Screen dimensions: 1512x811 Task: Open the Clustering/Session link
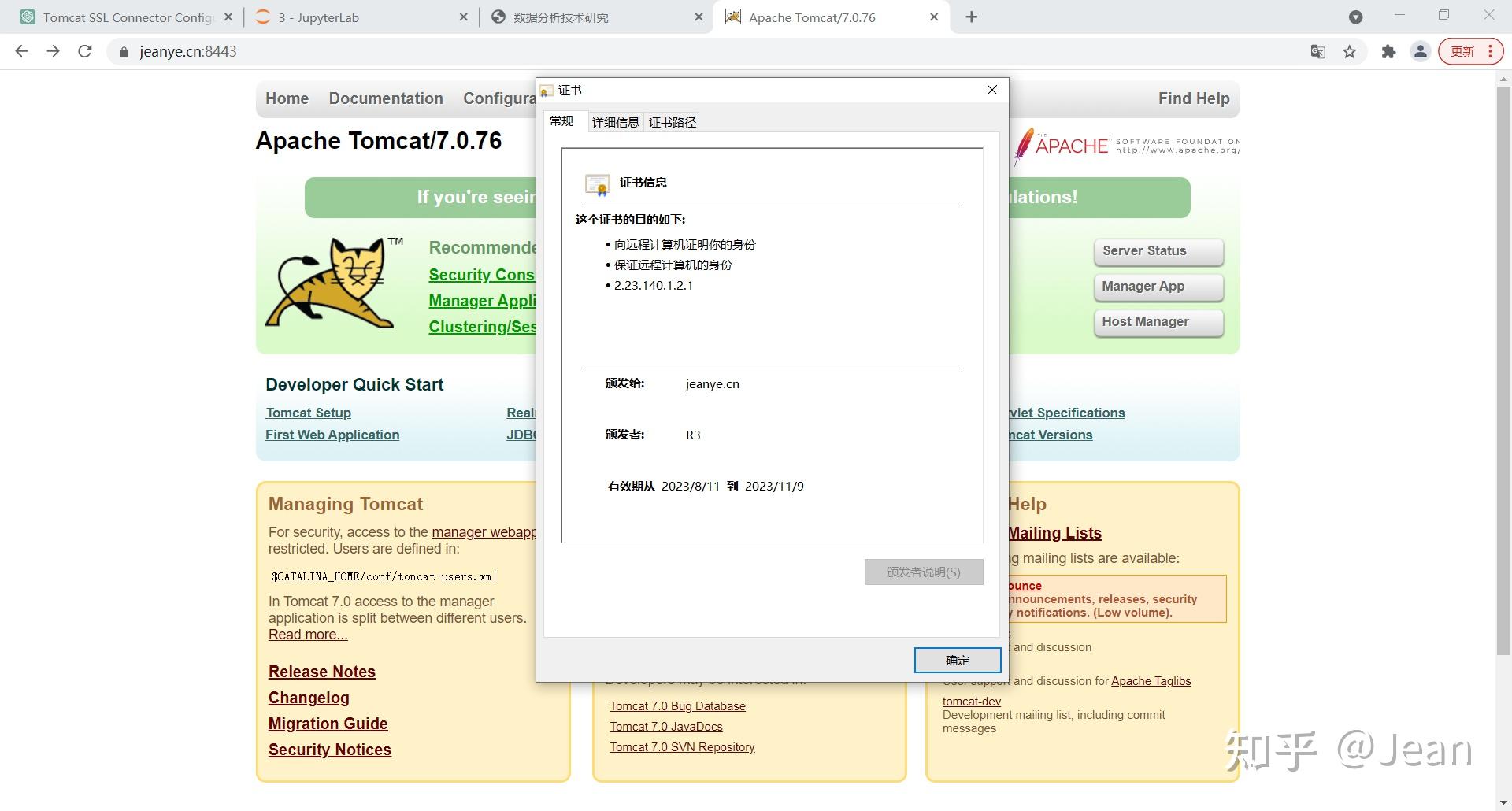coord(482,327)
